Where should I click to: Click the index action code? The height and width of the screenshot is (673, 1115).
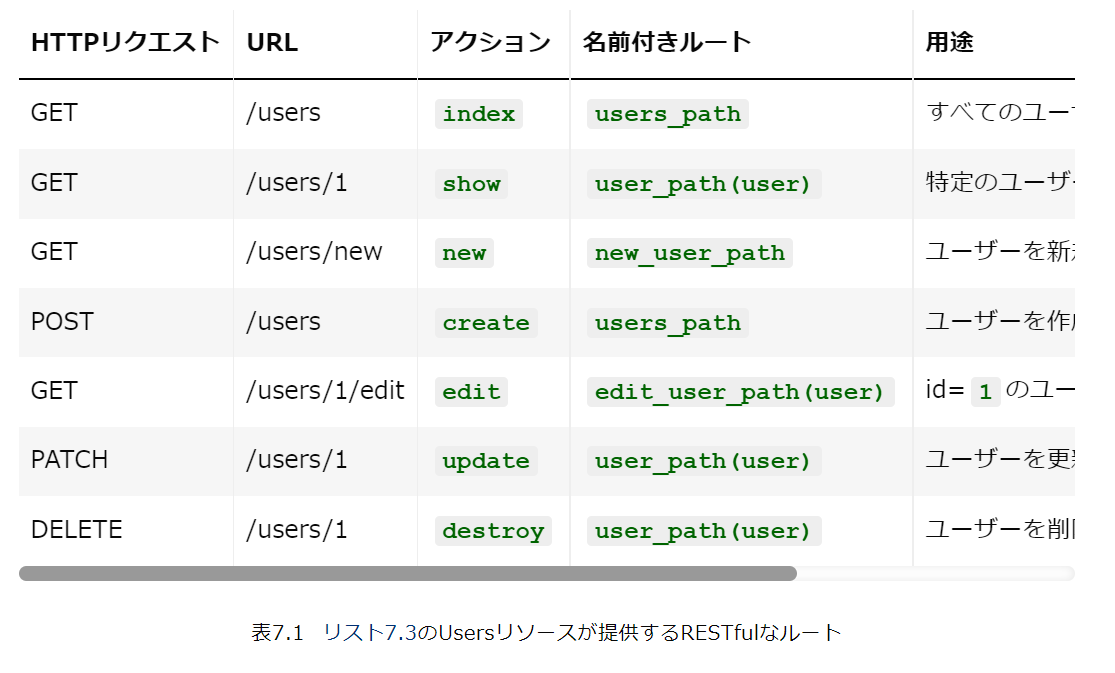(479, 114)
